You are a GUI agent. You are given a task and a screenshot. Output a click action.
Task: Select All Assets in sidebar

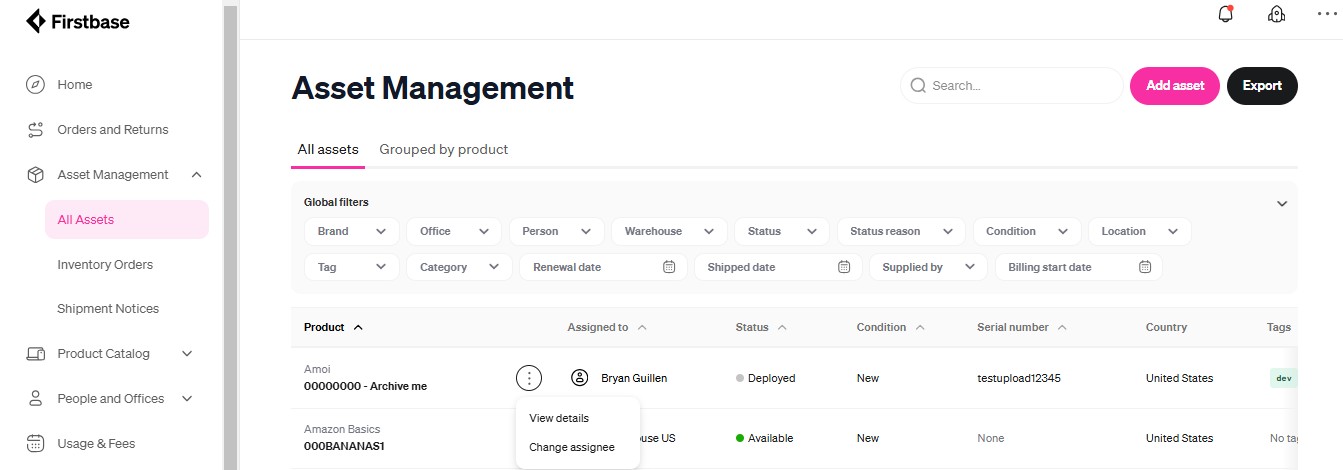click(x=127, y=220)
